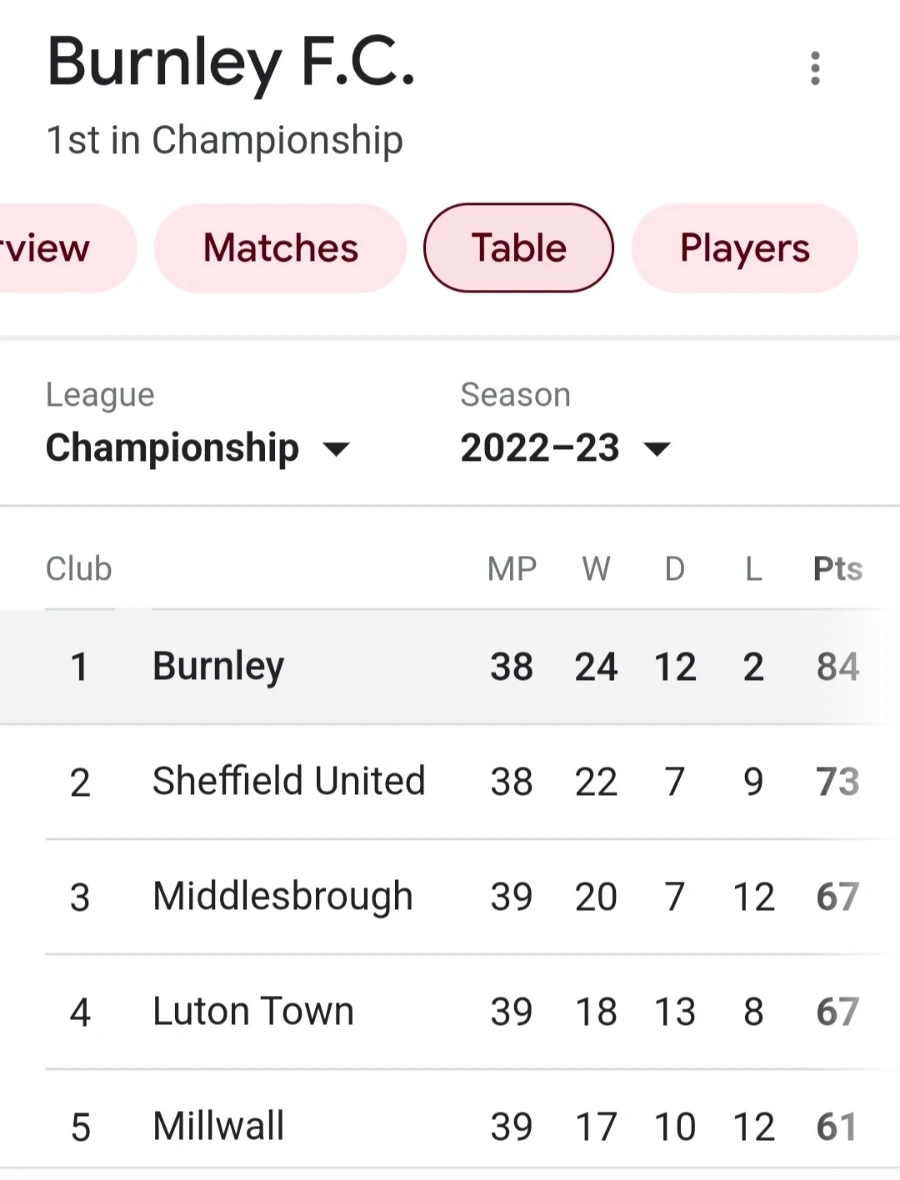The height and width of the screenshot is (1180, 900).
Task: Select Millwall in the league table
Action: pyautogui.click(x=218, y=1126)
